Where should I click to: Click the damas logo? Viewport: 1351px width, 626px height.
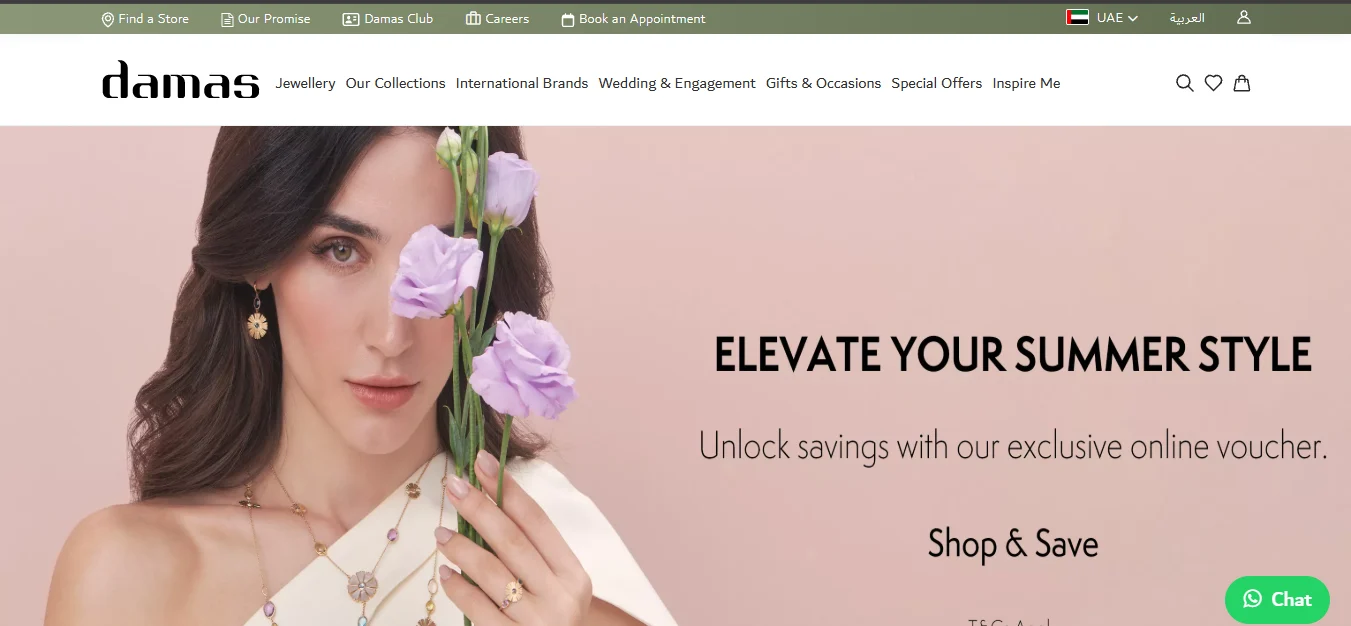(181, 80)
